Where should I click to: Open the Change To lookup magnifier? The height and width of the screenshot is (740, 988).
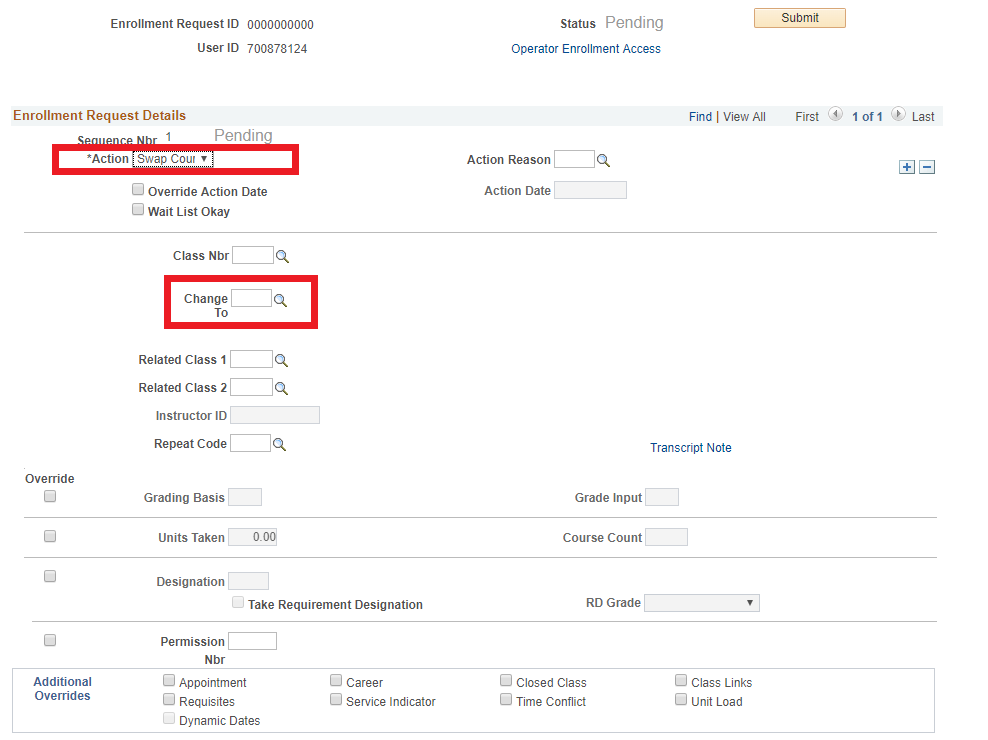pyautogui.click(x=280, y=300)
